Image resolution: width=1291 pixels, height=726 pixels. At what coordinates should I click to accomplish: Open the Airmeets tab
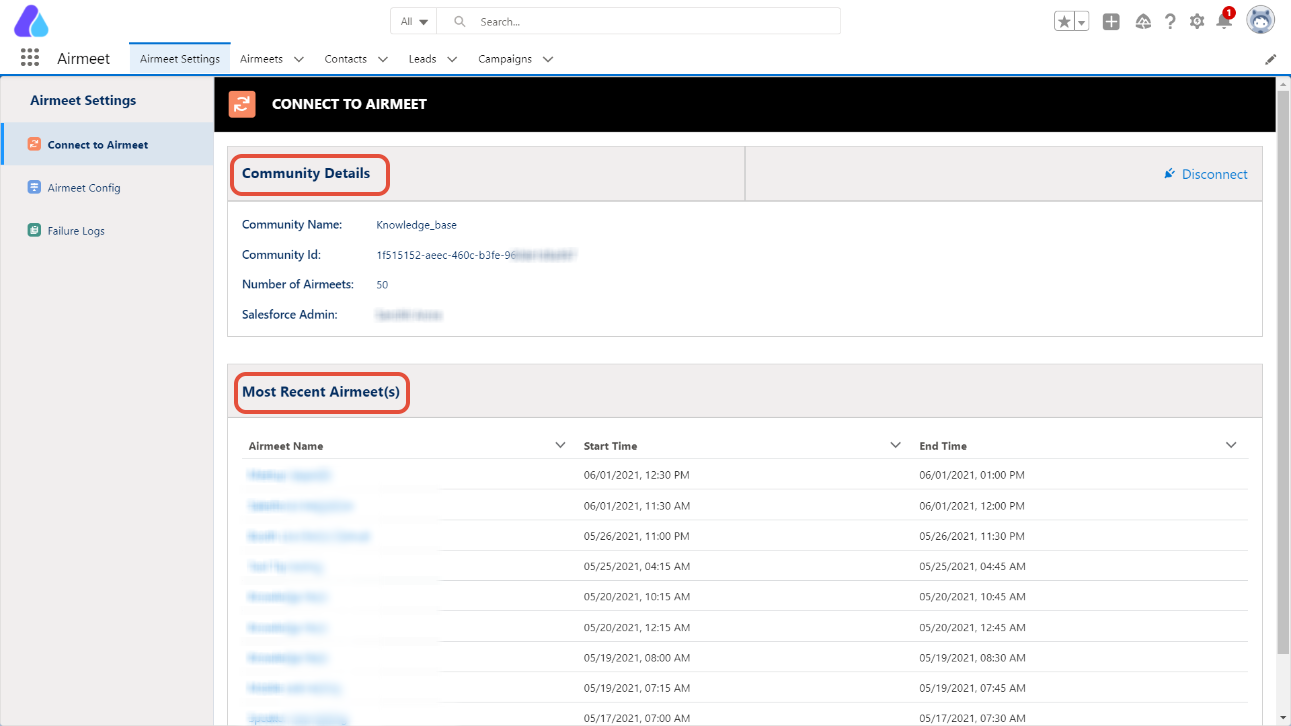(x=262, y=59)
